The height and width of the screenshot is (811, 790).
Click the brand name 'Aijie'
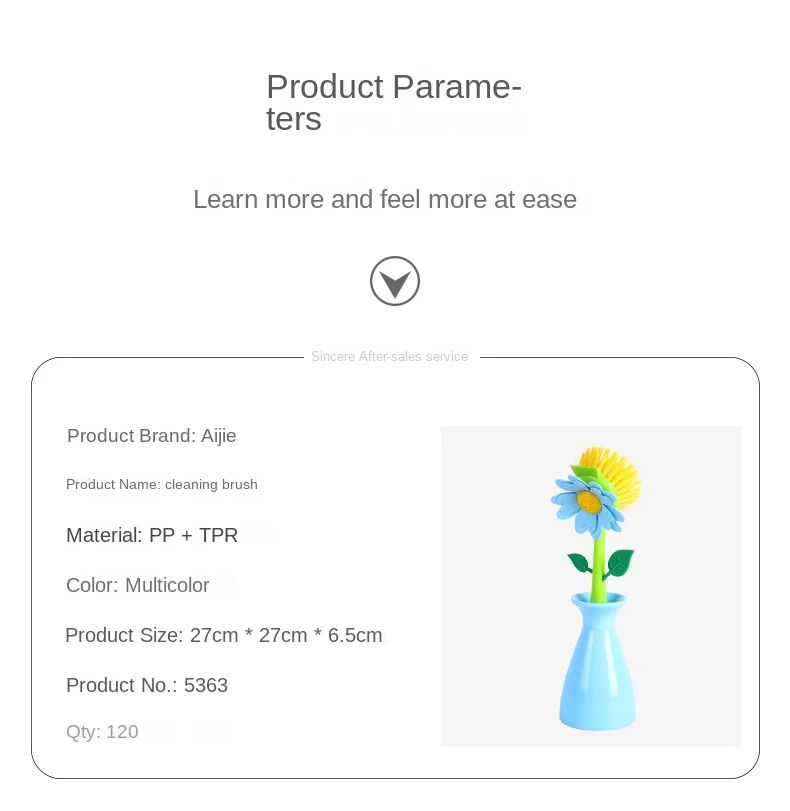(x=218, y=436)
